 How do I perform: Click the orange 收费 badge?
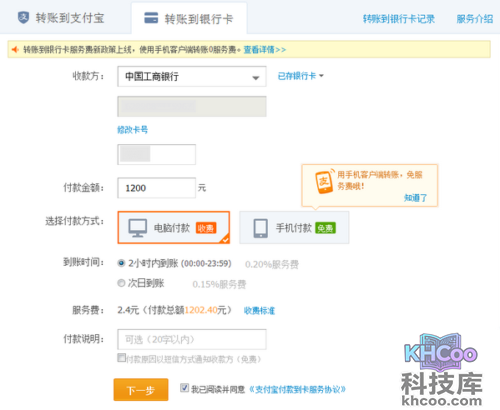tap(206, 228)
